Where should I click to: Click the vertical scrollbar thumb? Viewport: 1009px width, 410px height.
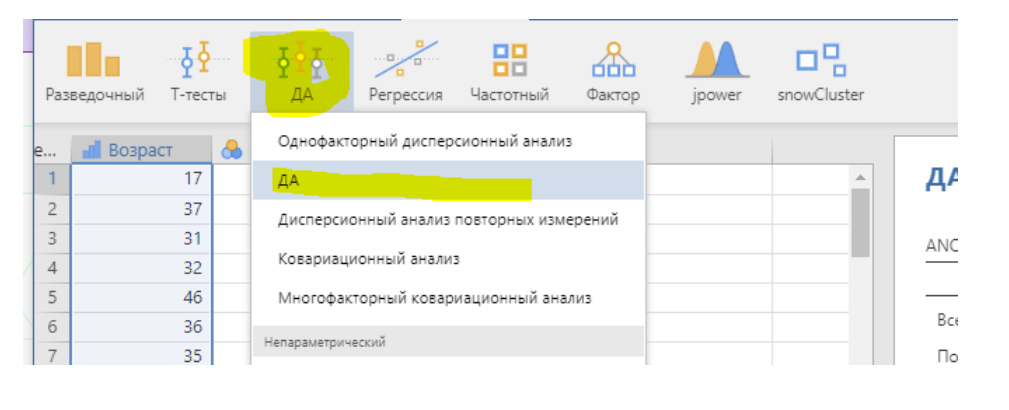click(x=860, y=223)
